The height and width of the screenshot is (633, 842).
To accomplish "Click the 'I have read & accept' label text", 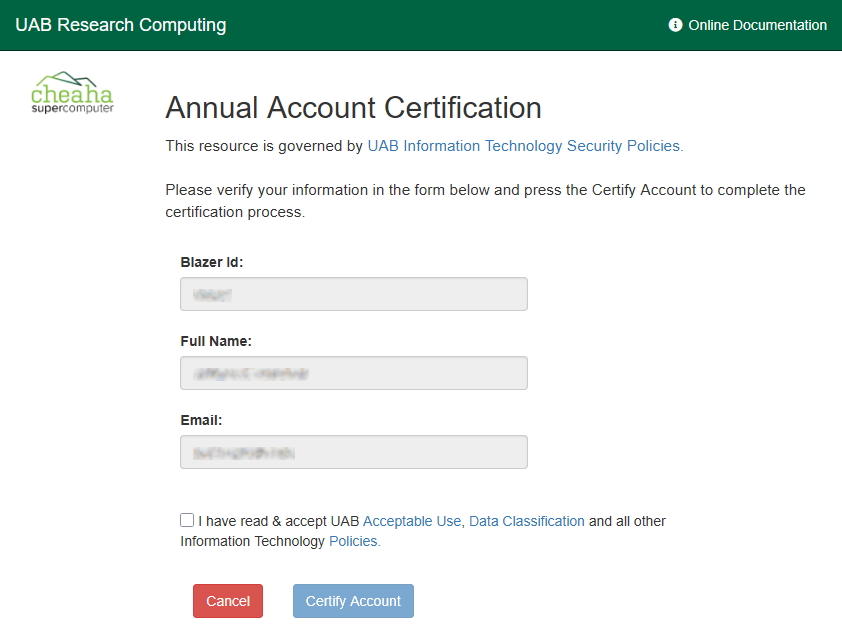I will [268, 521].
